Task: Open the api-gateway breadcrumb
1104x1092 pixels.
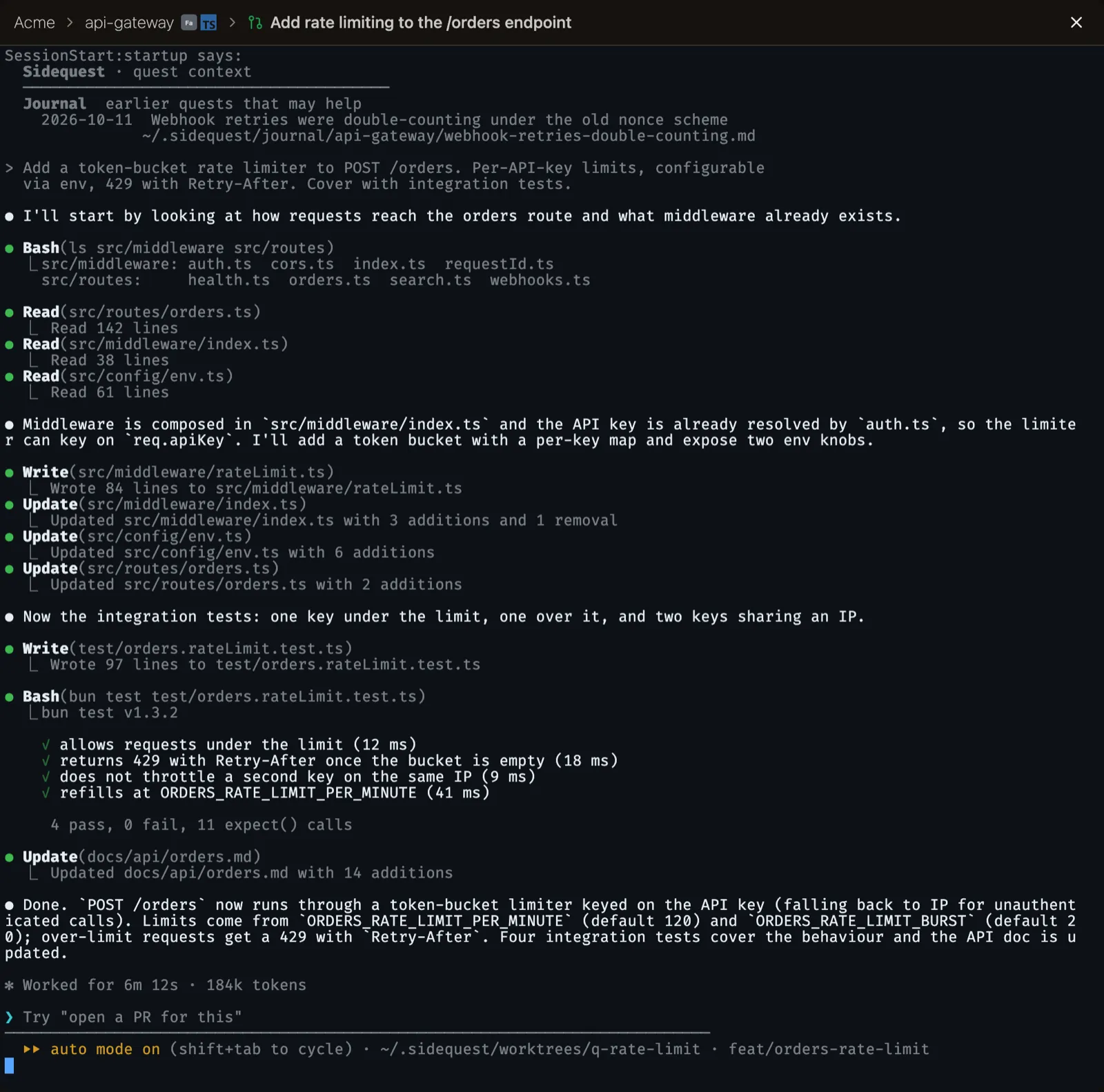Action: (129, 23)
